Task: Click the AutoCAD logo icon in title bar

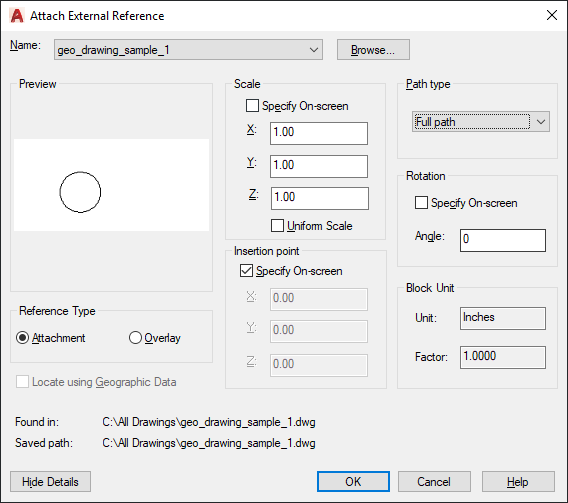Action: coord(17,16)
